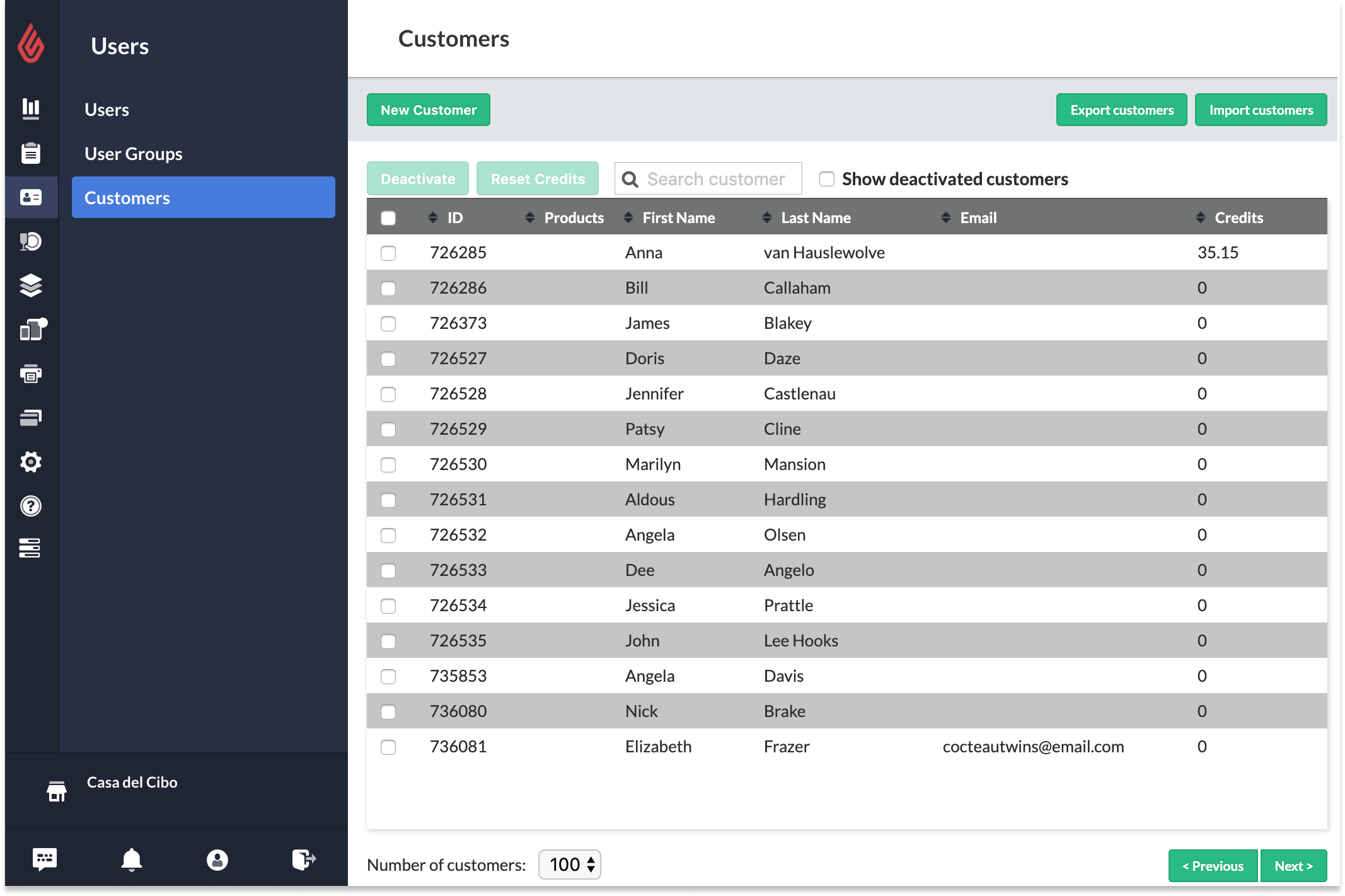Click the Reset Credits button

(x=538, y=179)
